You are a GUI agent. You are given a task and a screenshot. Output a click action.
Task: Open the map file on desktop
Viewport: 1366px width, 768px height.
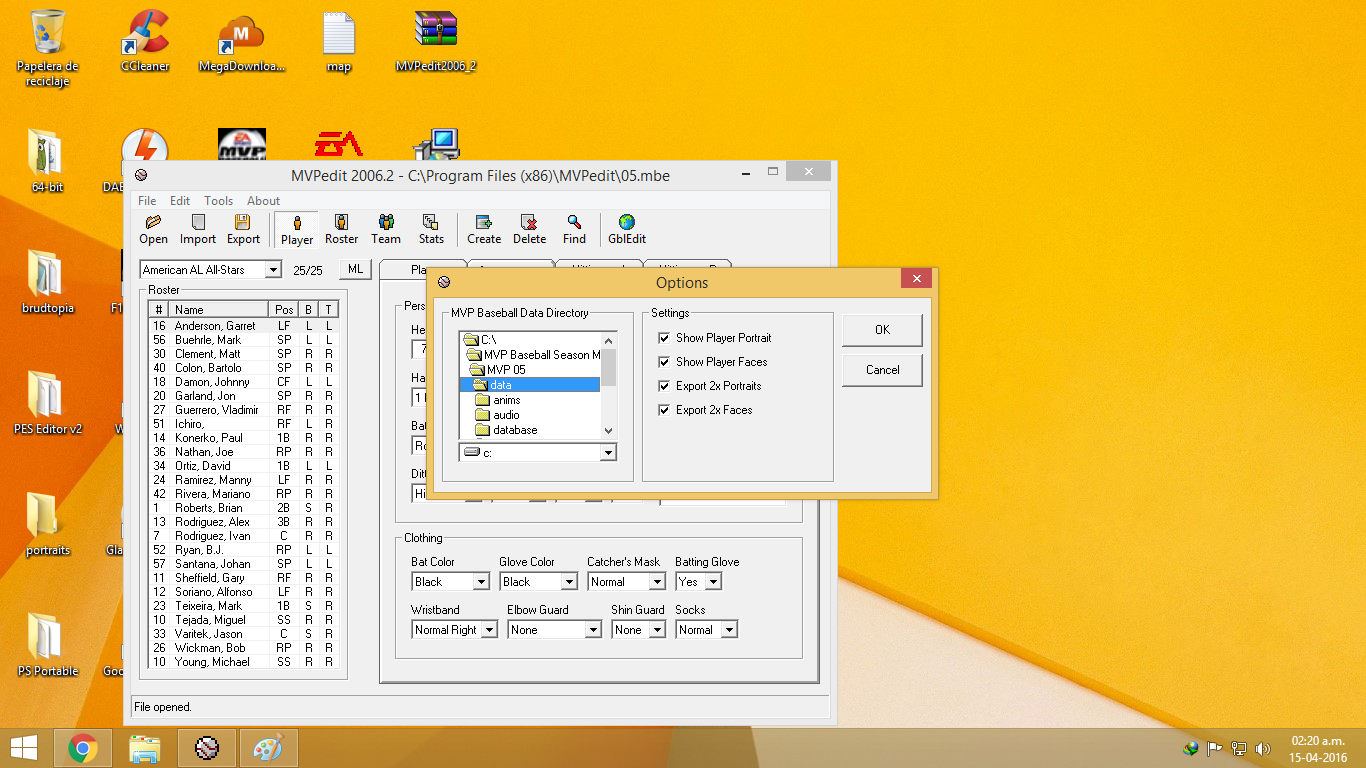(339, 41)
